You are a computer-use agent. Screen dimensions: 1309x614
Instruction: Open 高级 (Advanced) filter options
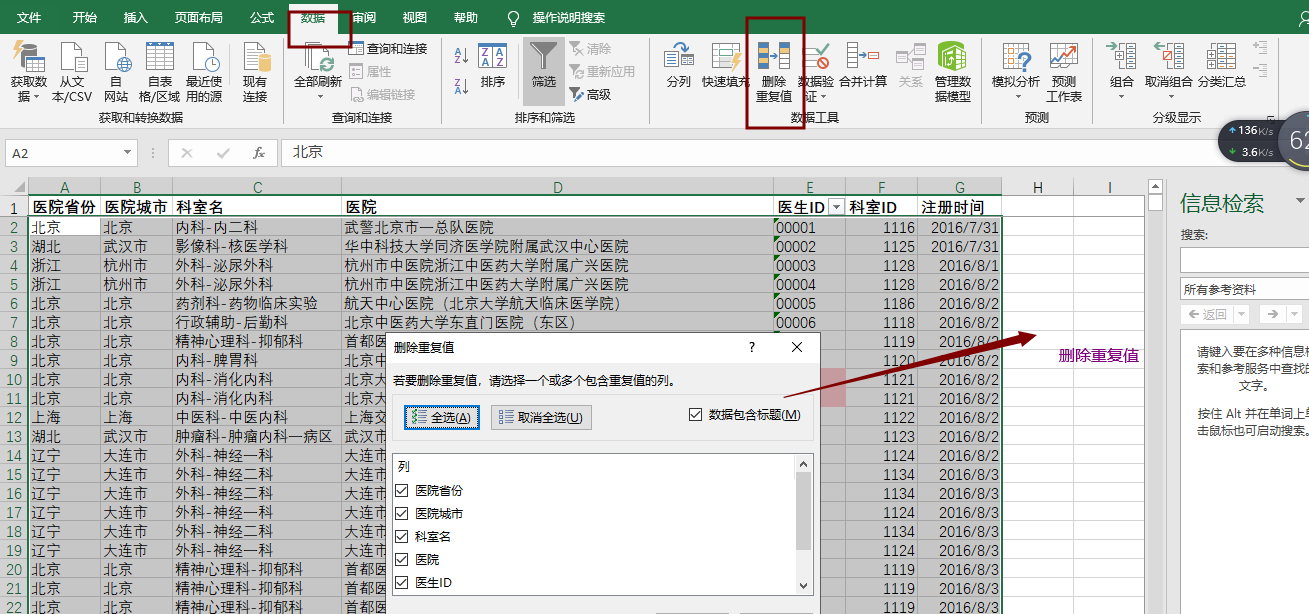590,94
